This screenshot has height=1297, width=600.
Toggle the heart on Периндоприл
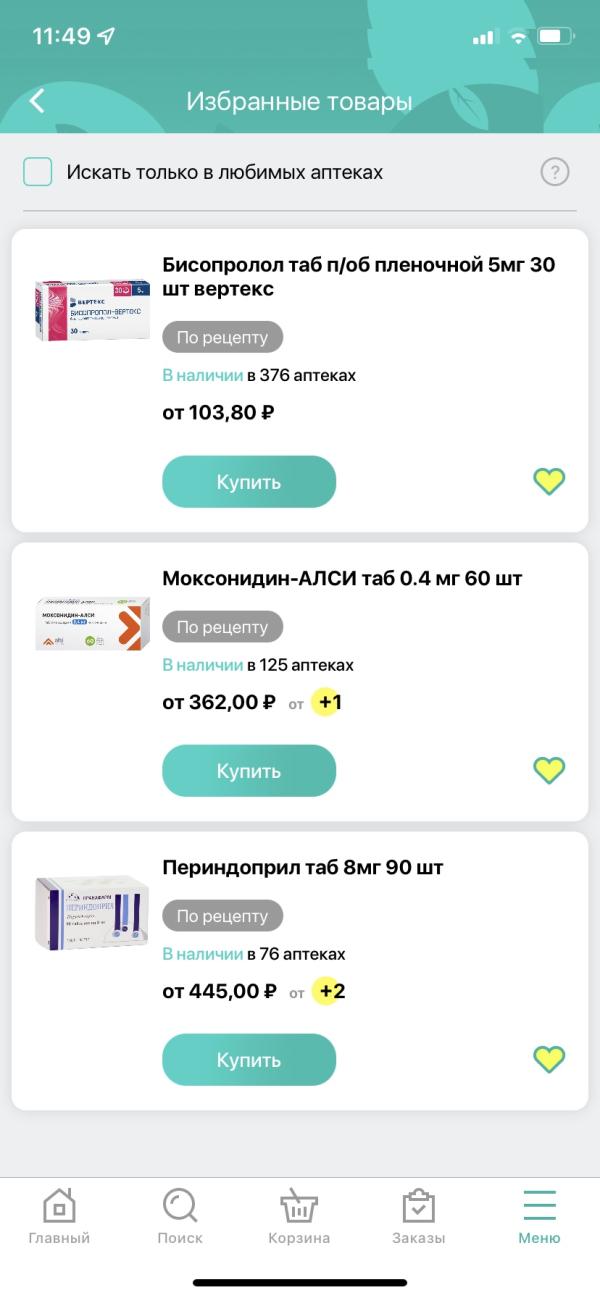tap(549, 1059)
